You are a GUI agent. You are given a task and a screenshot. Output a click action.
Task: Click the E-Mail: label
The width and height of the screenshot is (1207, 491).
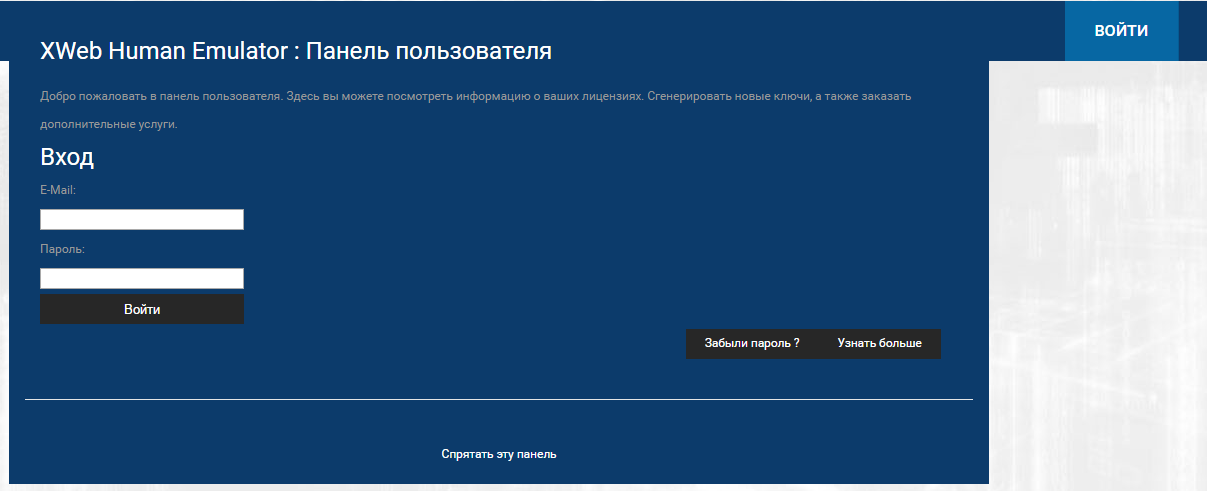58,190
